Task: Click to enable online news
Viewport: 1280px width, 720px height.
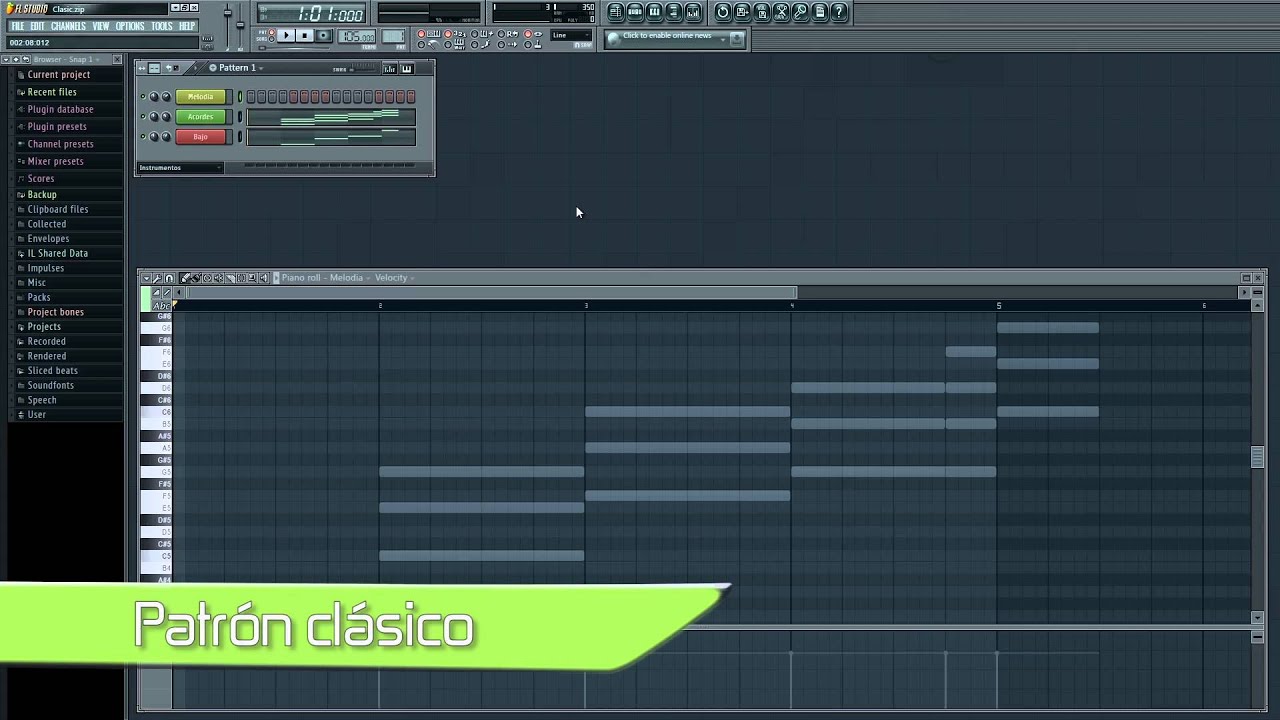Action: point(667,35)
